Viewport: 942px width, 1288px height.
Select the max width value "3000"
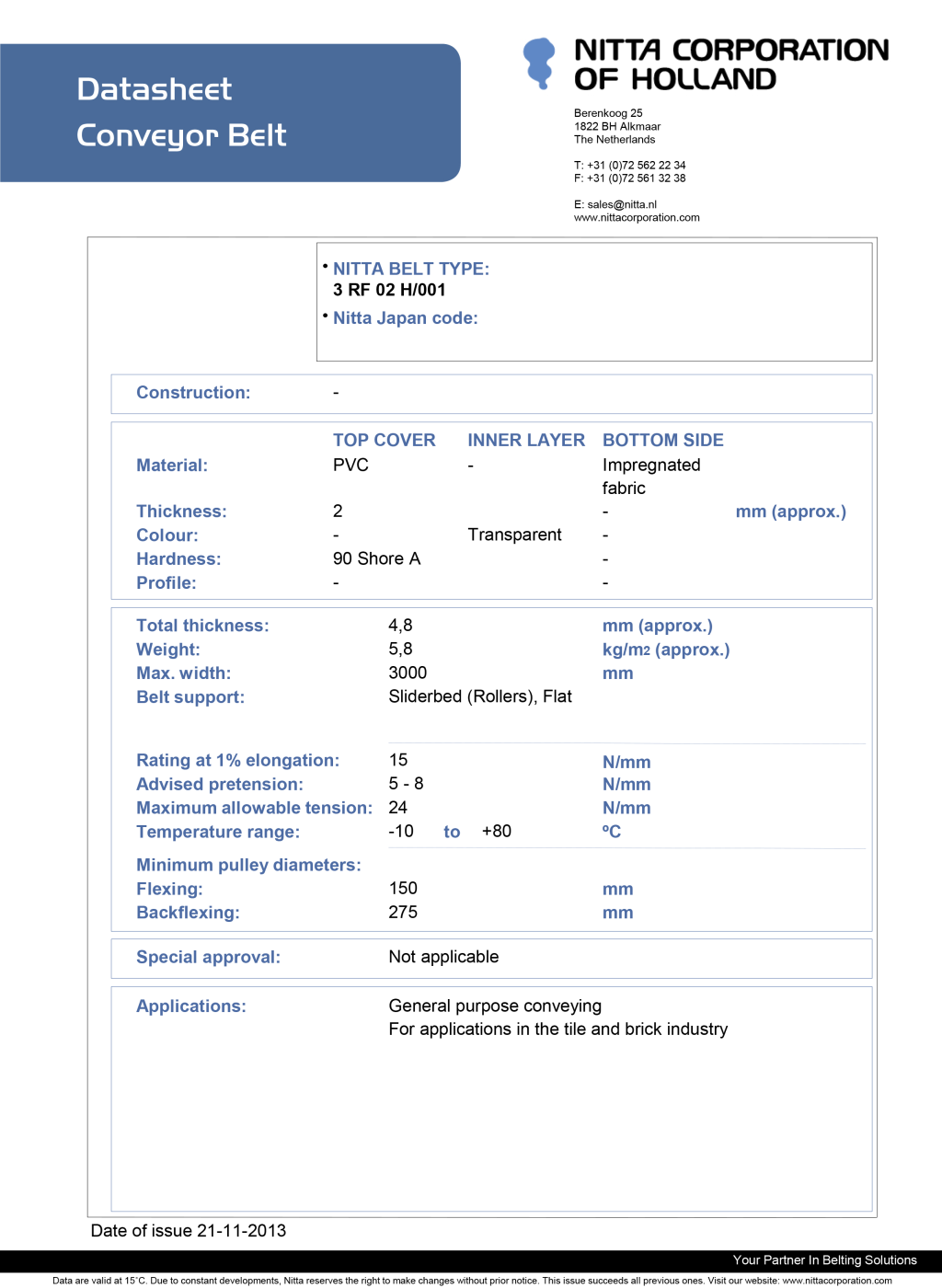coord(408,673)
